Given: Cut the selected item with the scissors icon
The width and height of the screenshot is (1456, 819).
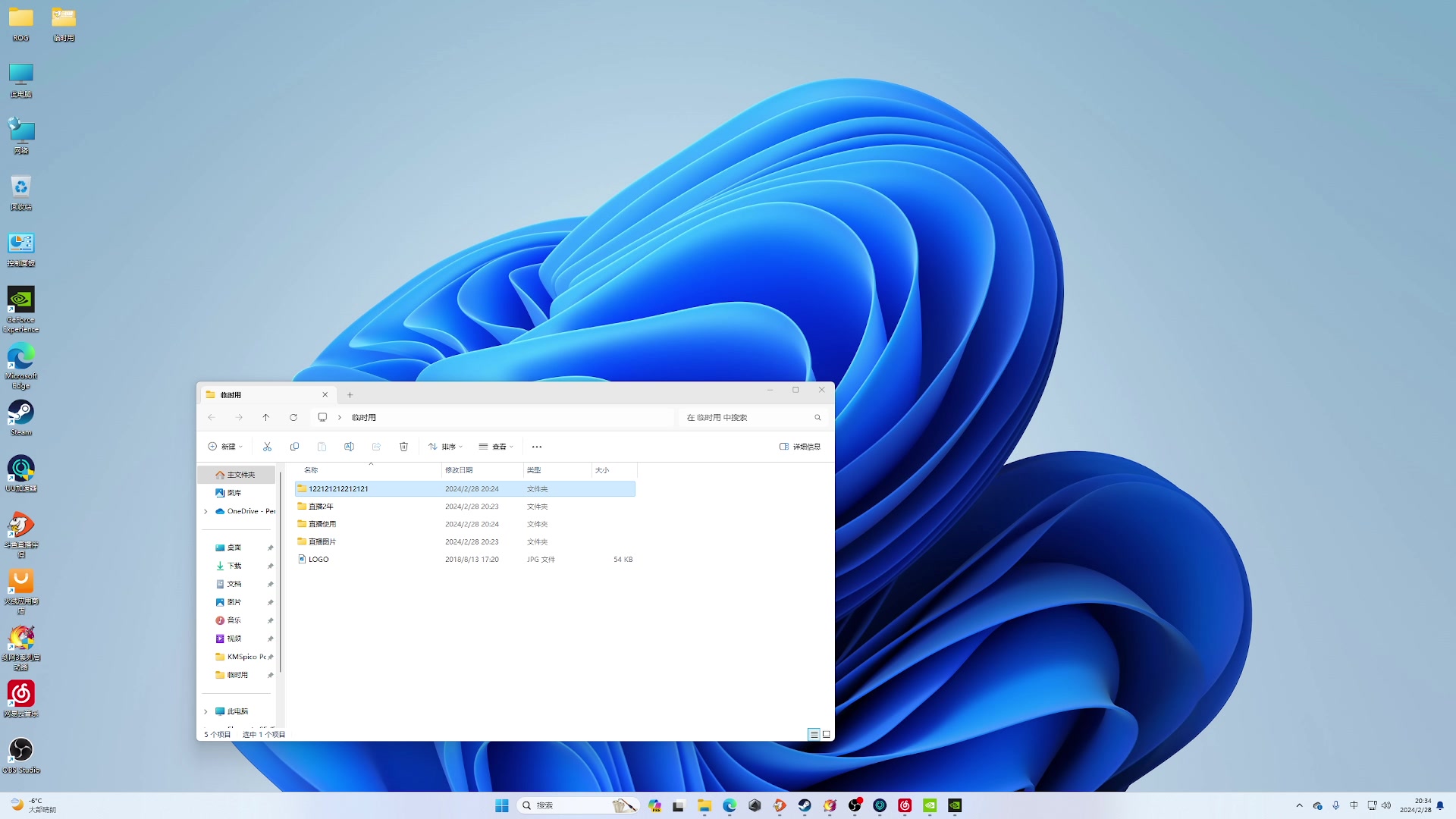Looking at the screenshot, I should pyautogui.click(x=267, y=447).
